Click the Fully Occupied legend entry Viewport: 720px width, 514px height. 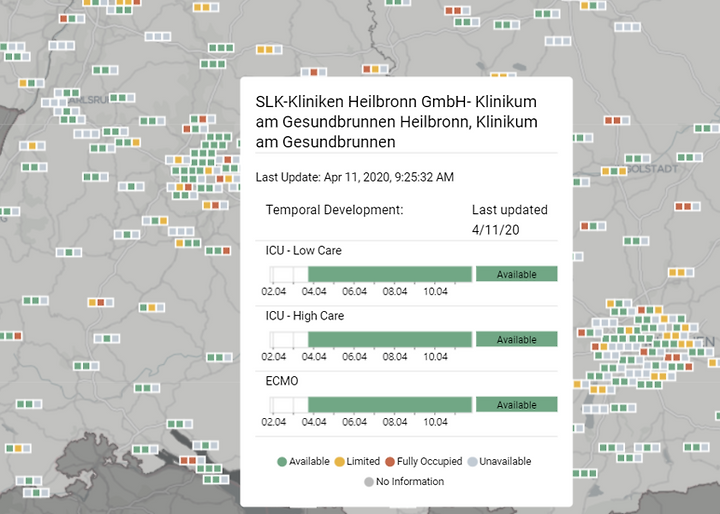pos(423,461)
